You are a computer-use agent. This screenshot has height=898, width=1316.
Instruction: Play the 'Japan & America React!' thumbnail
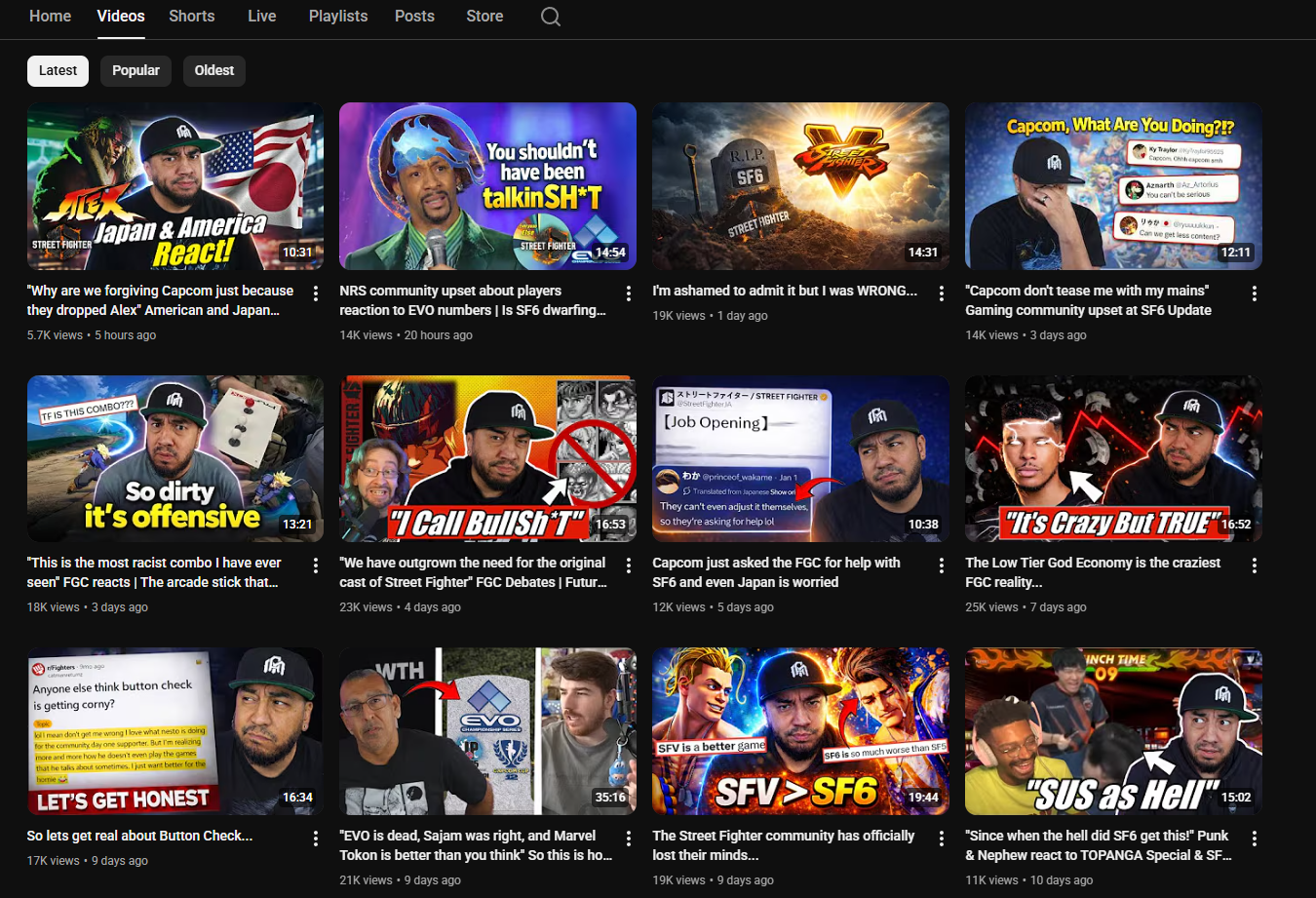175,186
